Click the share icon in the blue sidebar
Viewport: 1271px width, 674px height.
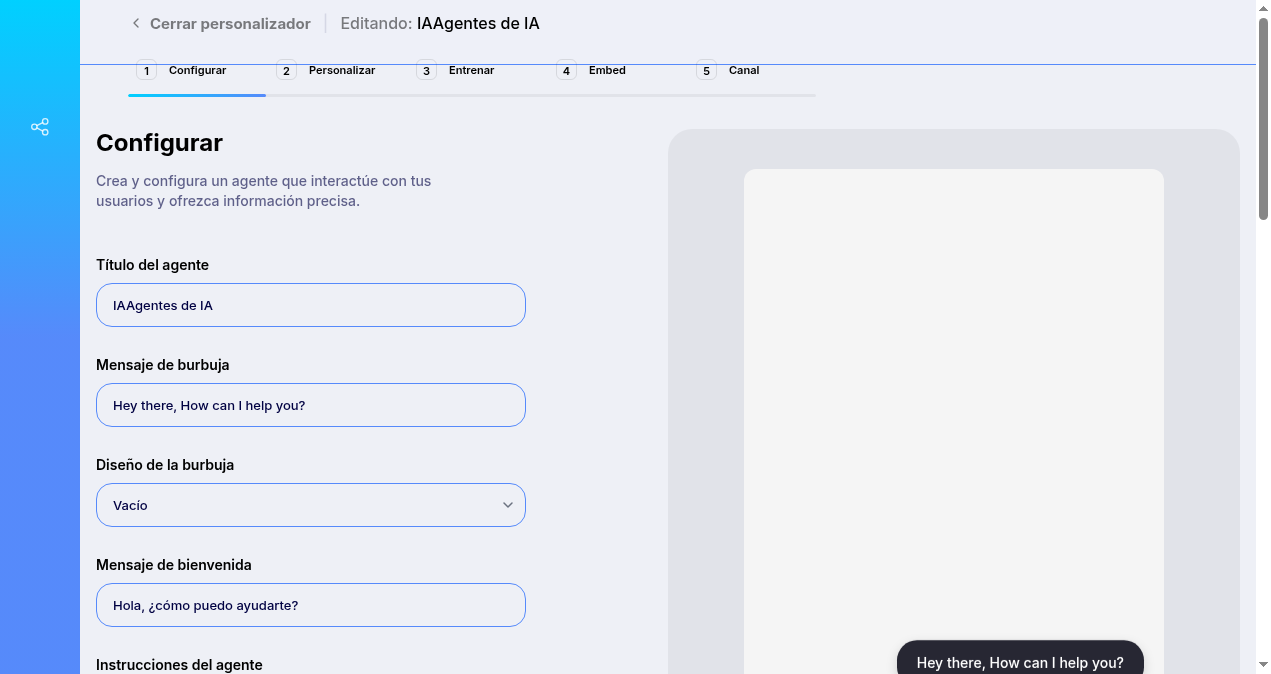coord(39,127)
